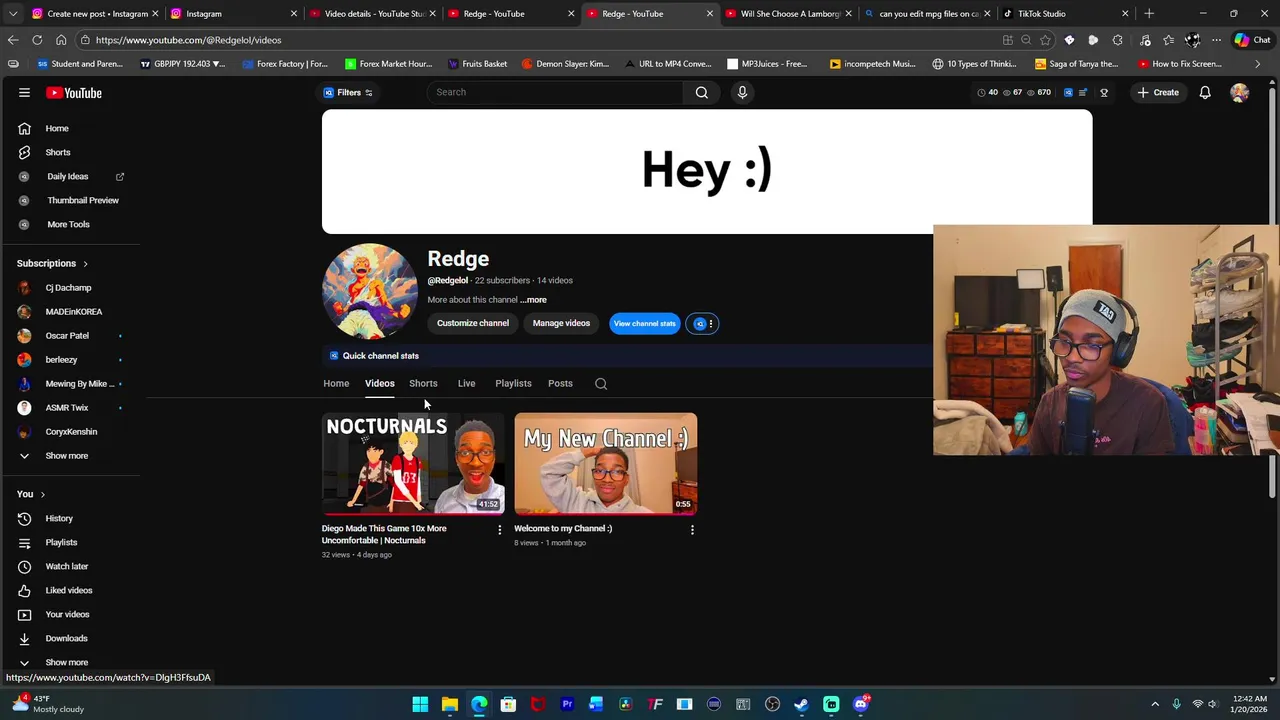Open the Filters dropdown in header
Viewport: 1280px width, 720px height.
click(x=347, y=92)
